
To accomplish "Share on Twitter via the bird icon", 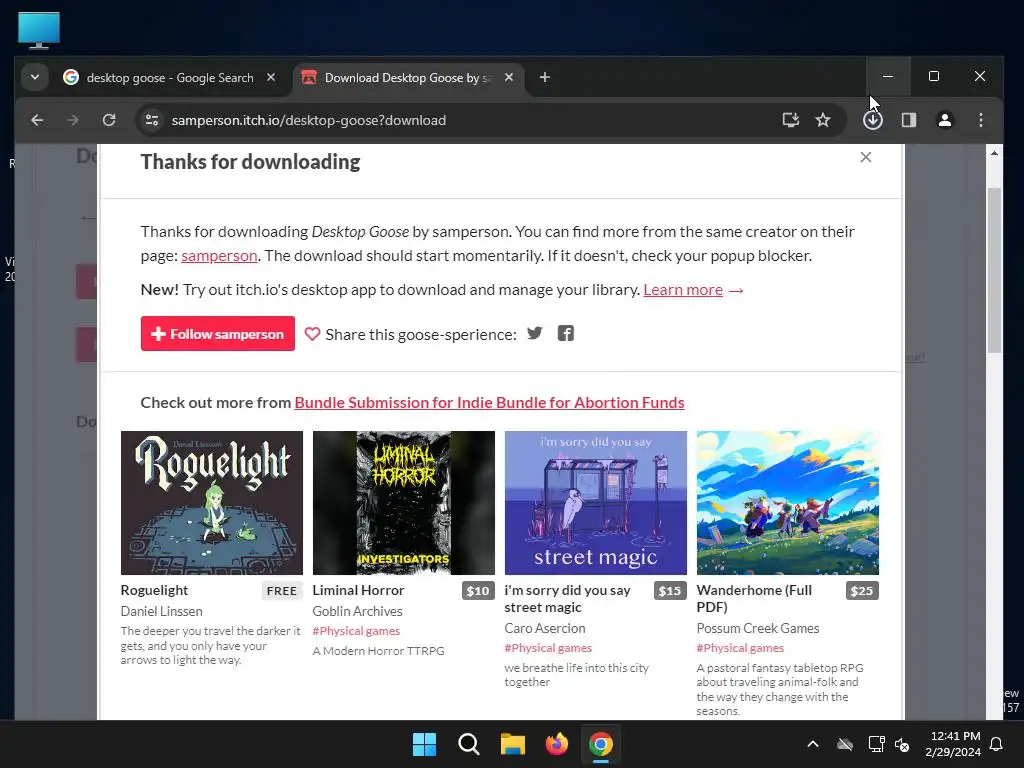I will 535,333.
